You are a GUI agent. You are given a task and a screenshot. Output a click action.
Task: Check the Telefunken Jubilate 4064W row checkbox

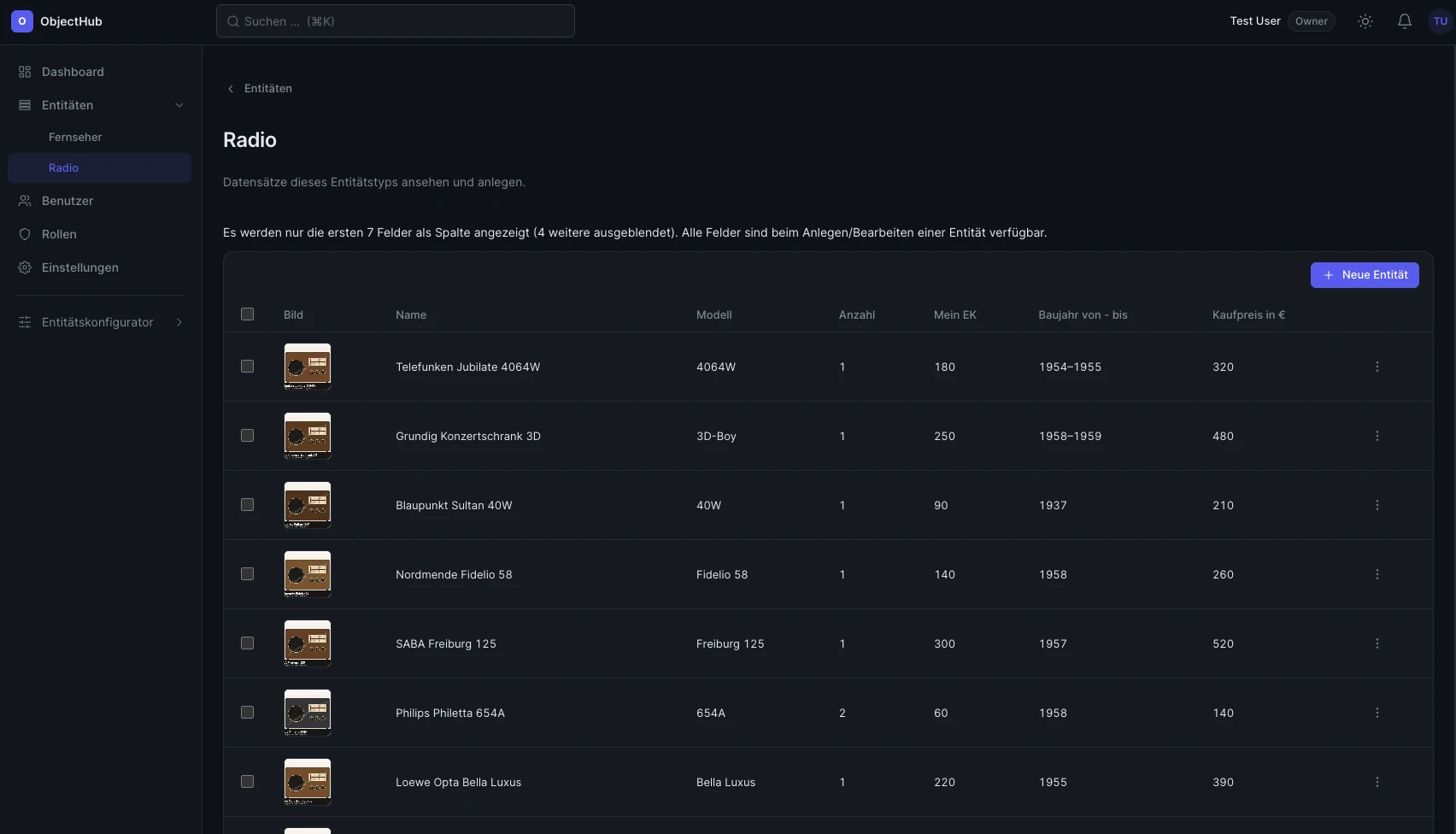[x=248, y=367]
